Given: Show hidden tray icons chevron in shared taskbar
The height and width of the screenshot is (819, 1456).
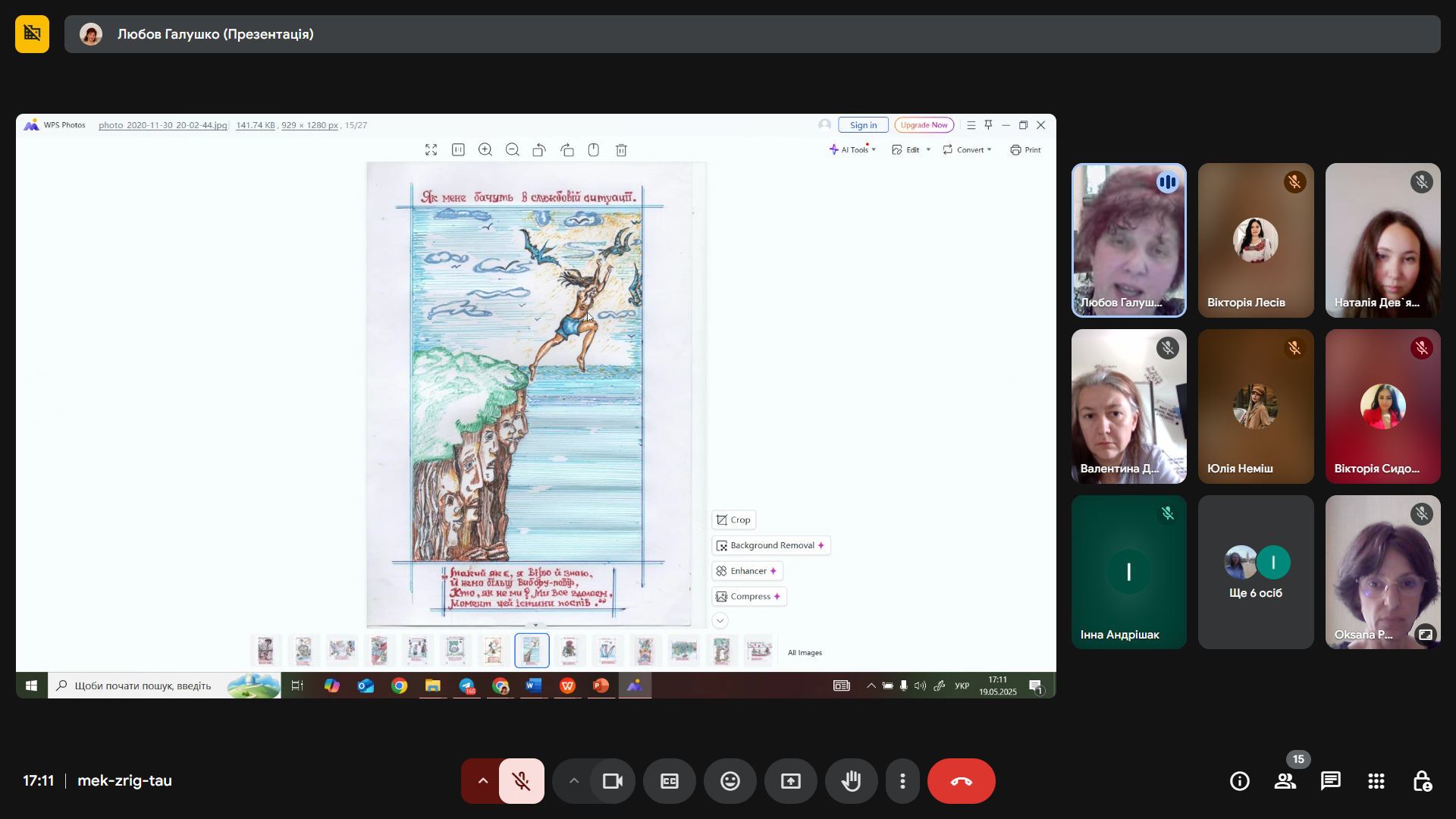Looking at the screenshot, I should [x=871, y=686].
